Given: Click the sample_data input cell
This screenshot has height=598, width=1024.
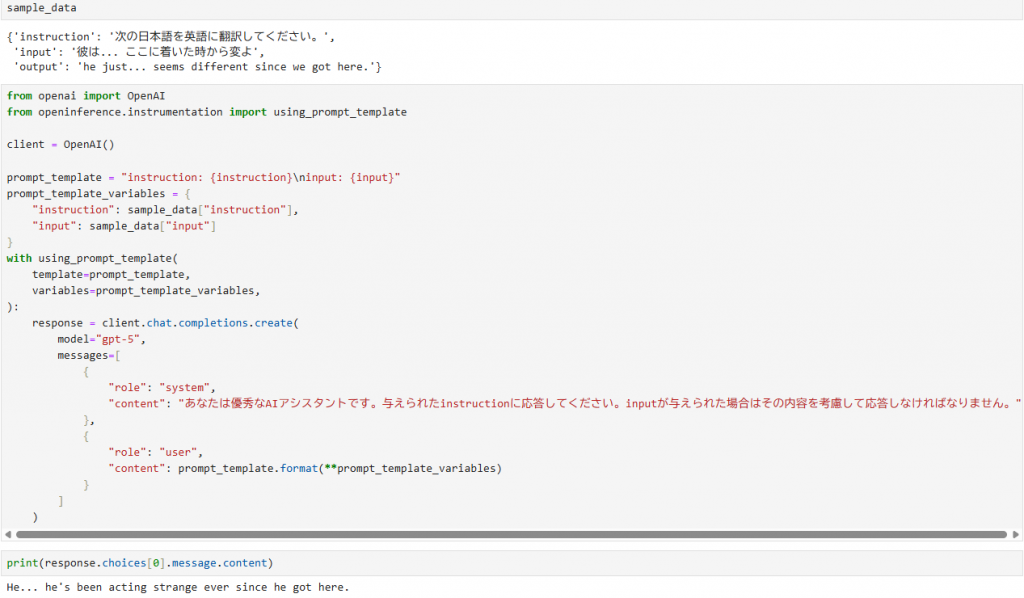Looking at the screenshot, I should (x=36, y=8).
